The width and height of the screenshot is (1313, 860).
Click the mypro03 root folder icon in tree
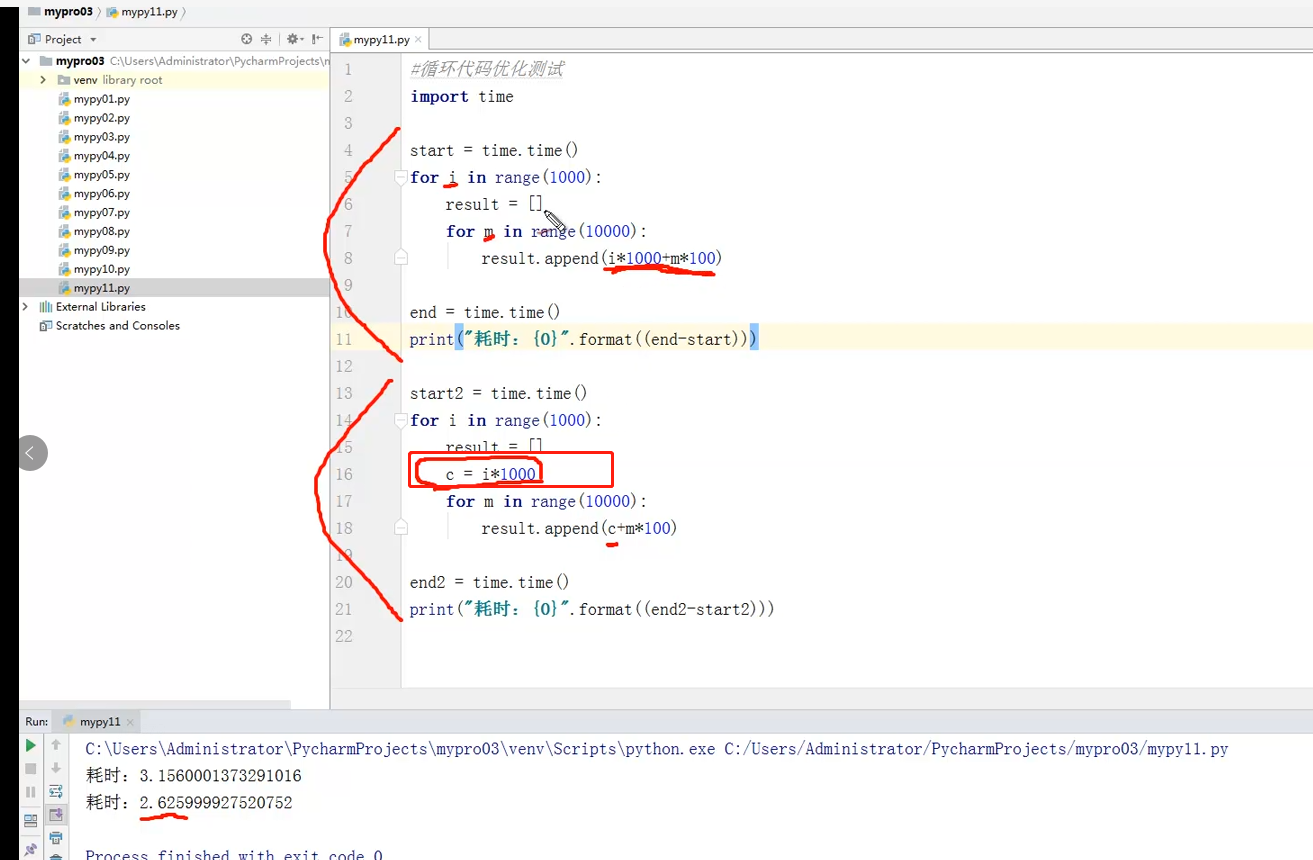click(45, 61)
